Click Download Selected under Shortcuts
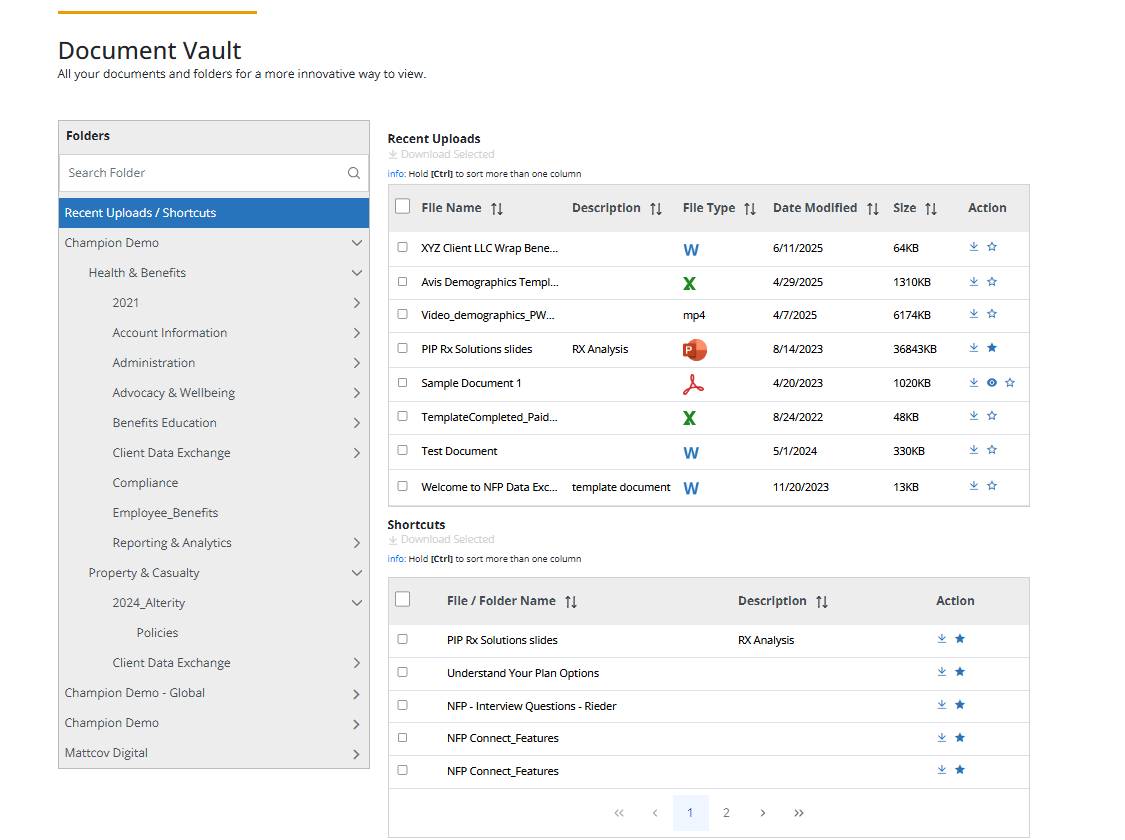The image size is (1125, 840). 441,539
